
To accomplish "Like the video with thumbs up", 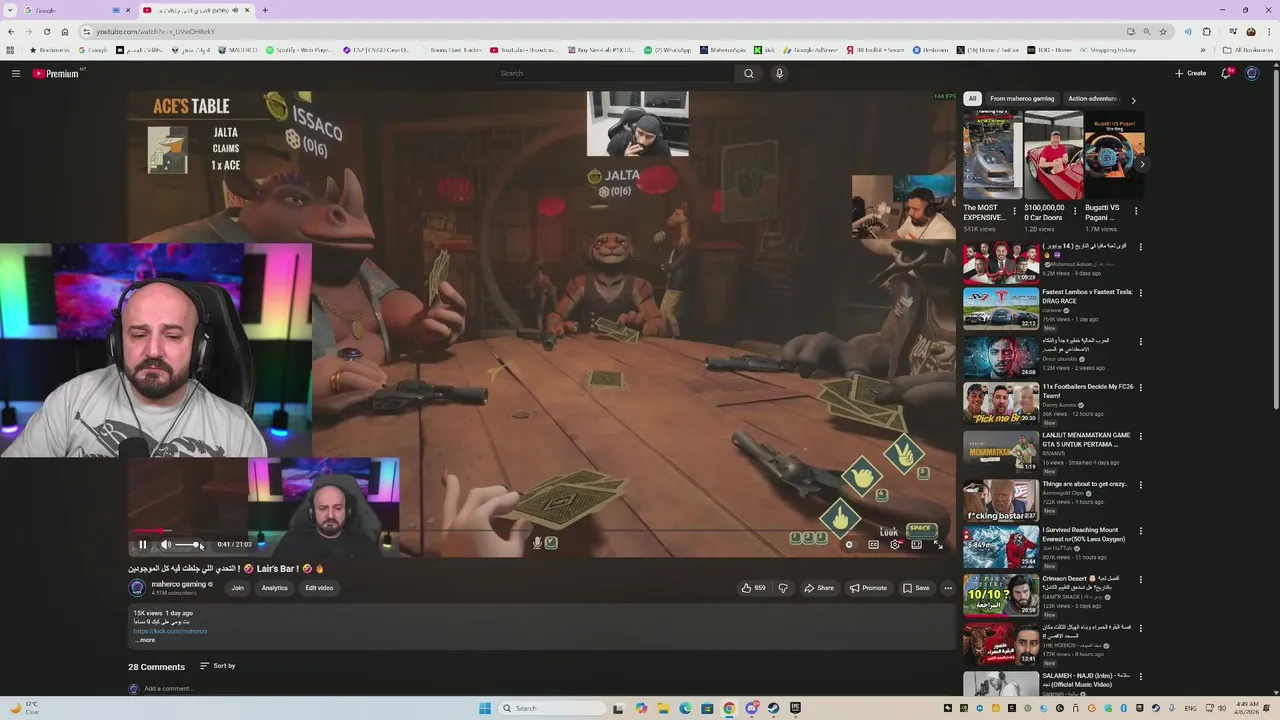I will click(754, 588).
